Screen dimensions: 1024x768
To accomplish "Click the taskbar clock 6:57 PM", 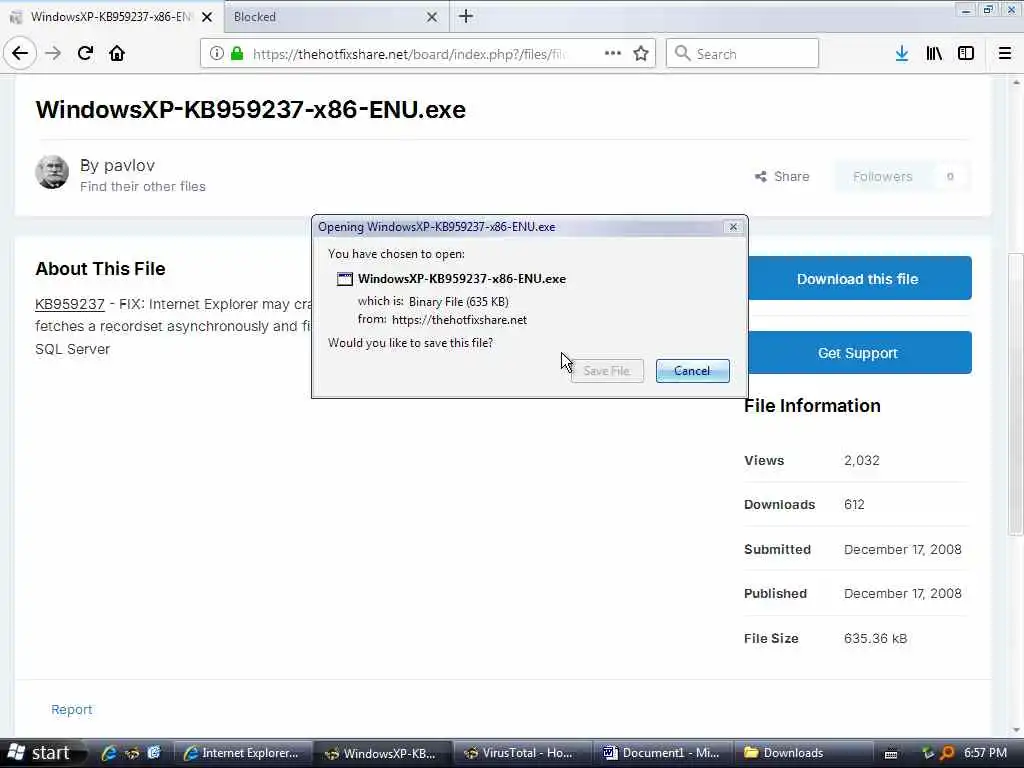I will pos(985,753).
